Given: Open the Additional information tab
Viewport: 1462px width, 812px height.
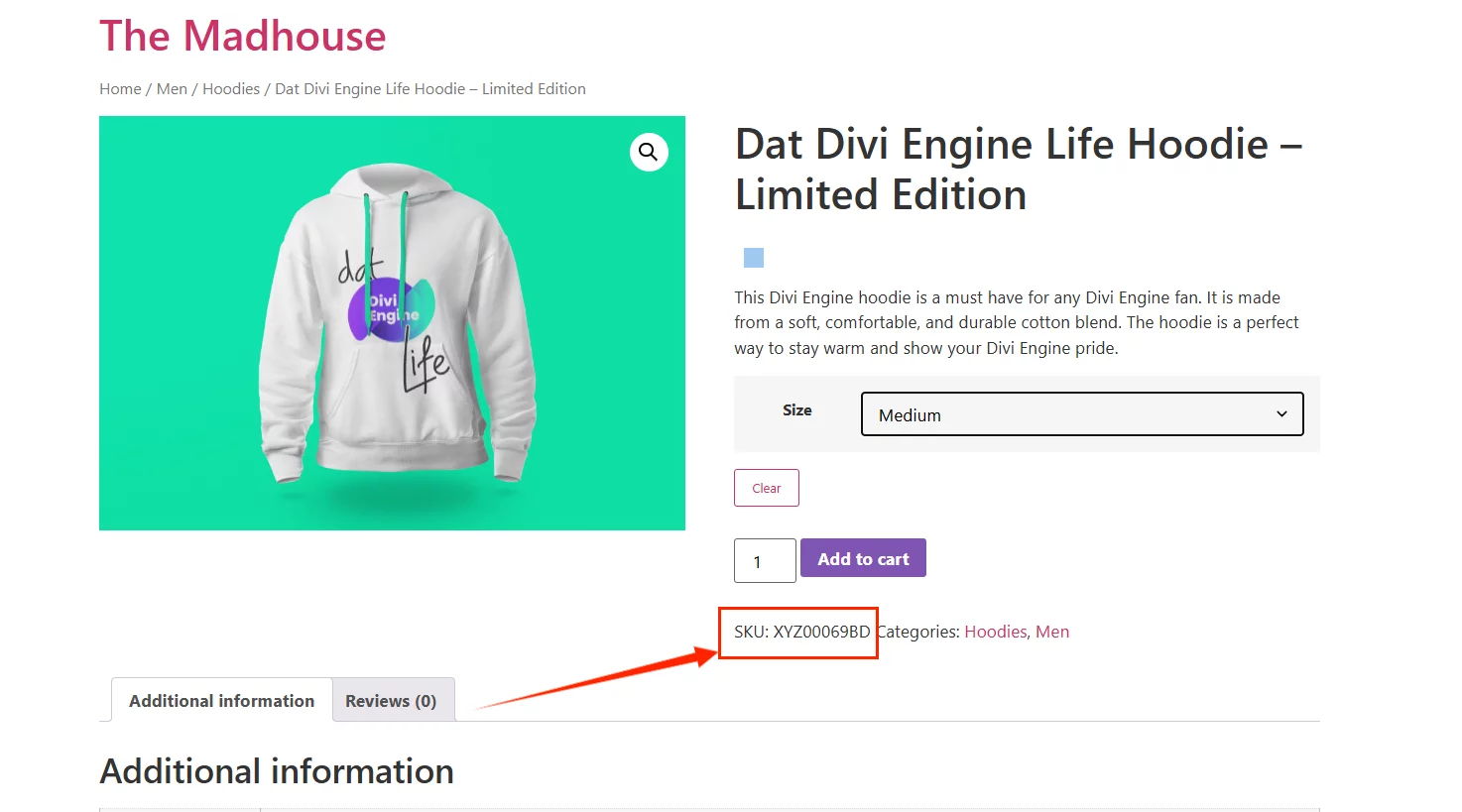Looking at the screenshot, I should (220, 700).
